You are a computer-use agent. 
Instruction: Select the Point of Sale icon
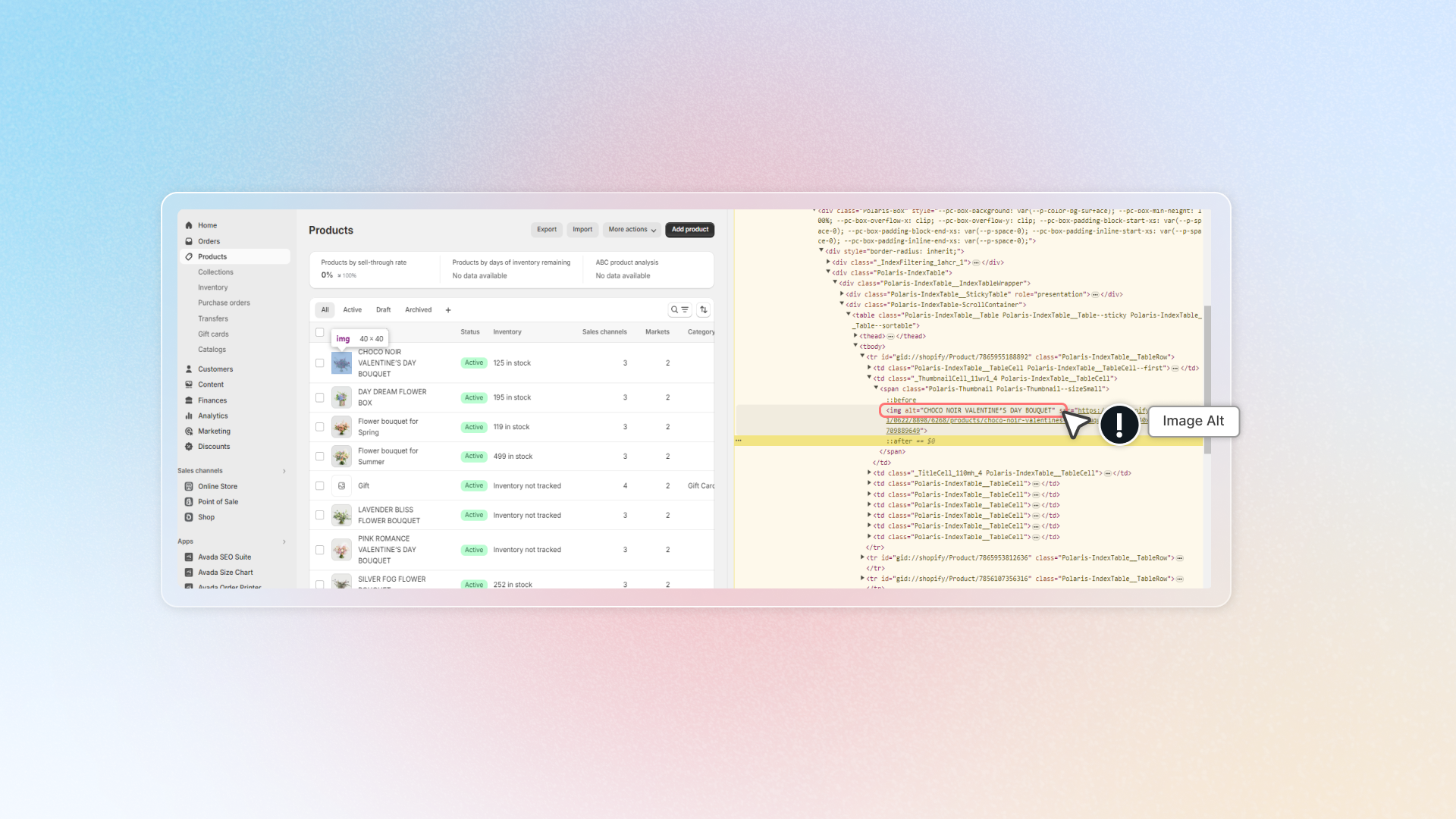[189, 501]
